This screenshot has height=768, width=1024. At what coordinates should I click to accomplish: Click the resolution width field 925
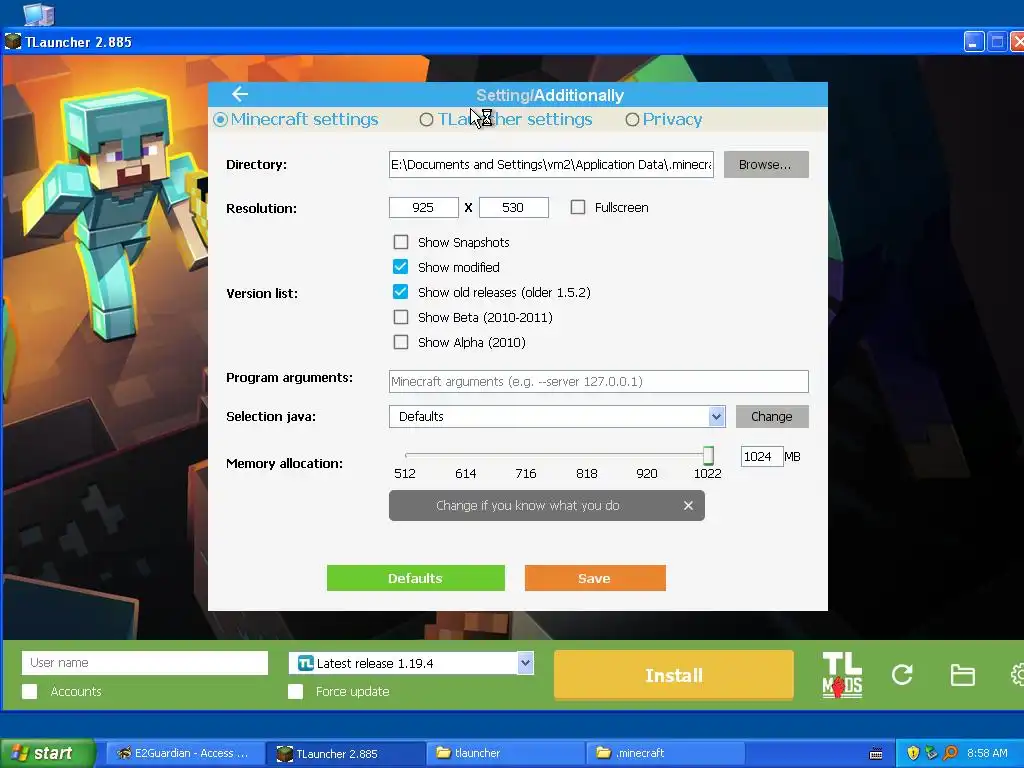click(x=423, y=208)
